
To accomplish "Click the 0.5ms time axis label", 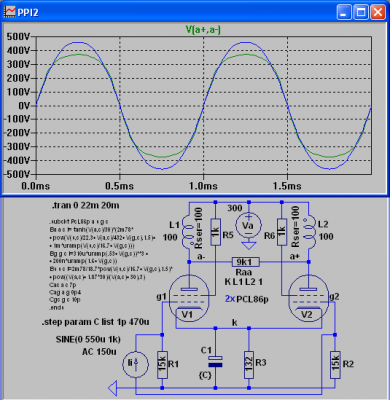I will tap(119, 186).
